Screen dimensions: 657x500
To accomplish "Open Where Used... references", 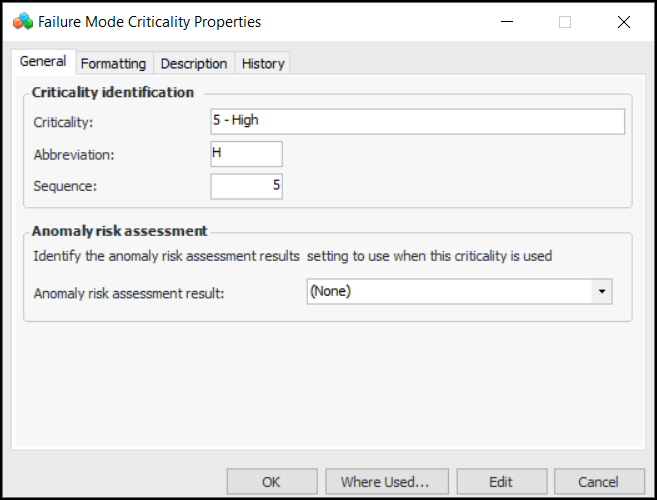I will coord(385,482).
